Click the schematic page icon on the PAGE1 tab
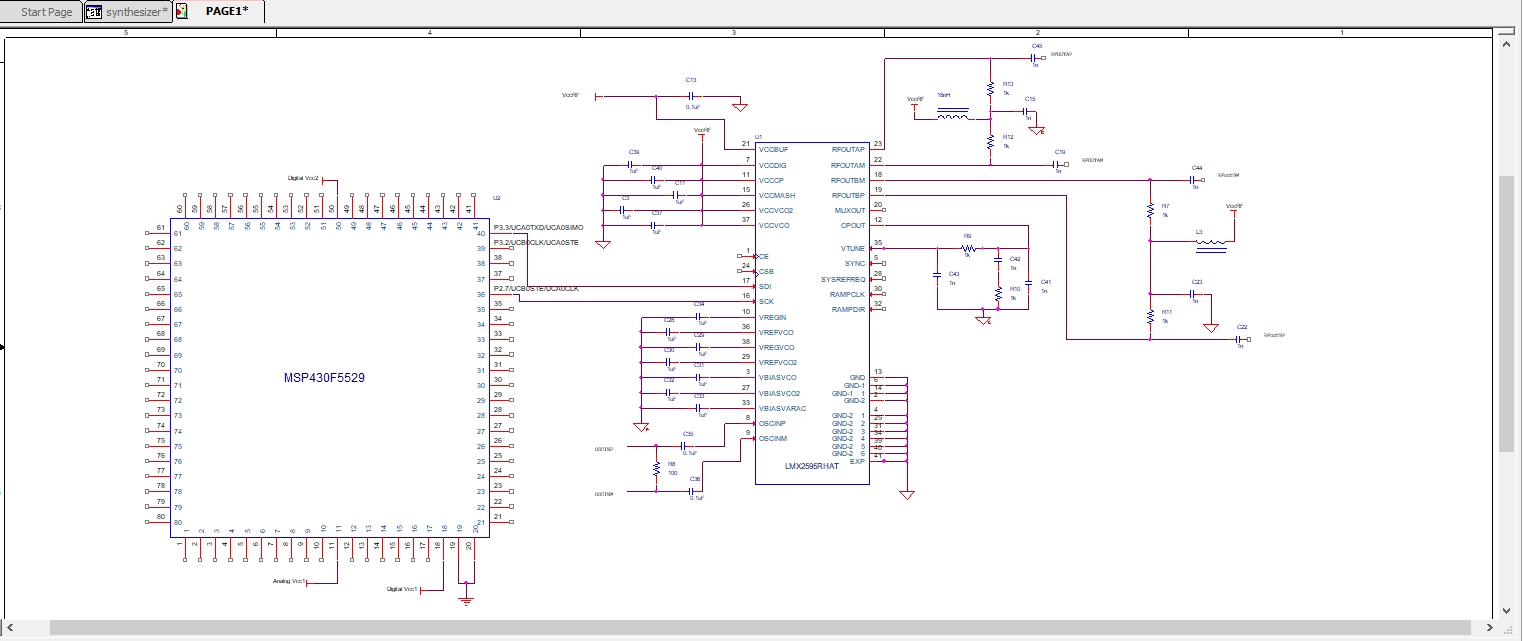Screen dimensions: 1523x641 coord(184,11)
